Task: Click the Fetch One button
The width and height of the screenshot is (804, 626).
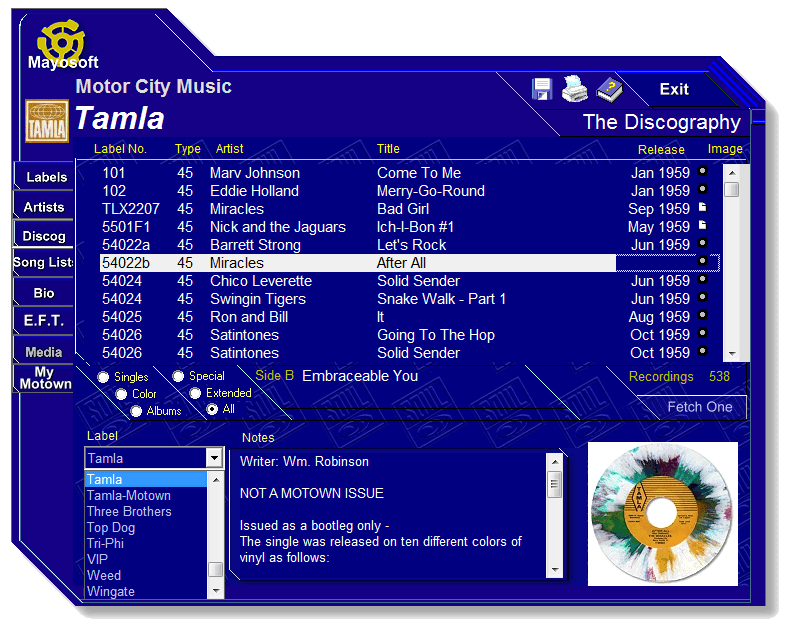Action: click(699, 407)
